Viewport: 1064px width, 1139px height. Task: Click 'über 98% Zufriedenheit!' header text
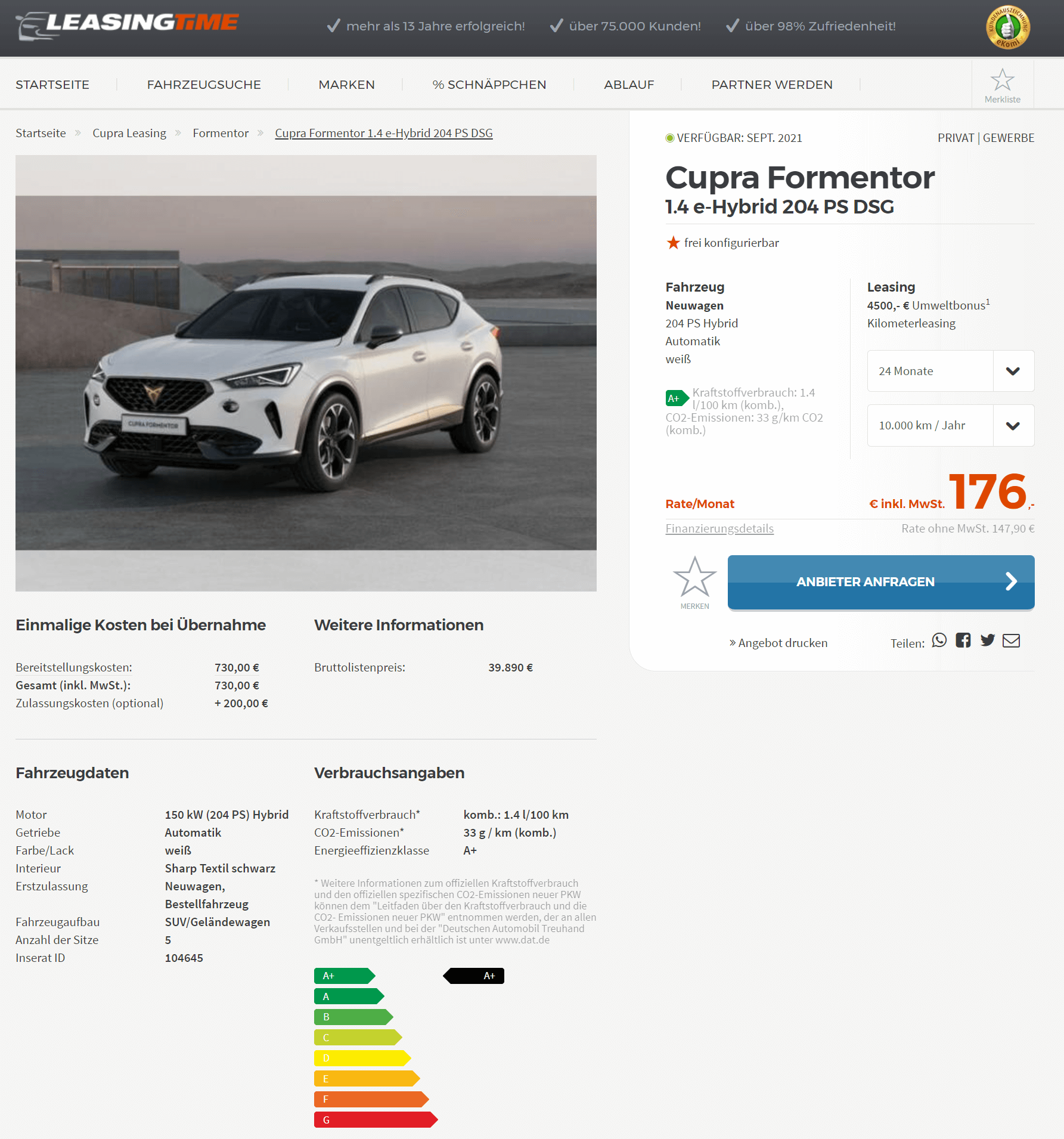click(x=820, y=26)
